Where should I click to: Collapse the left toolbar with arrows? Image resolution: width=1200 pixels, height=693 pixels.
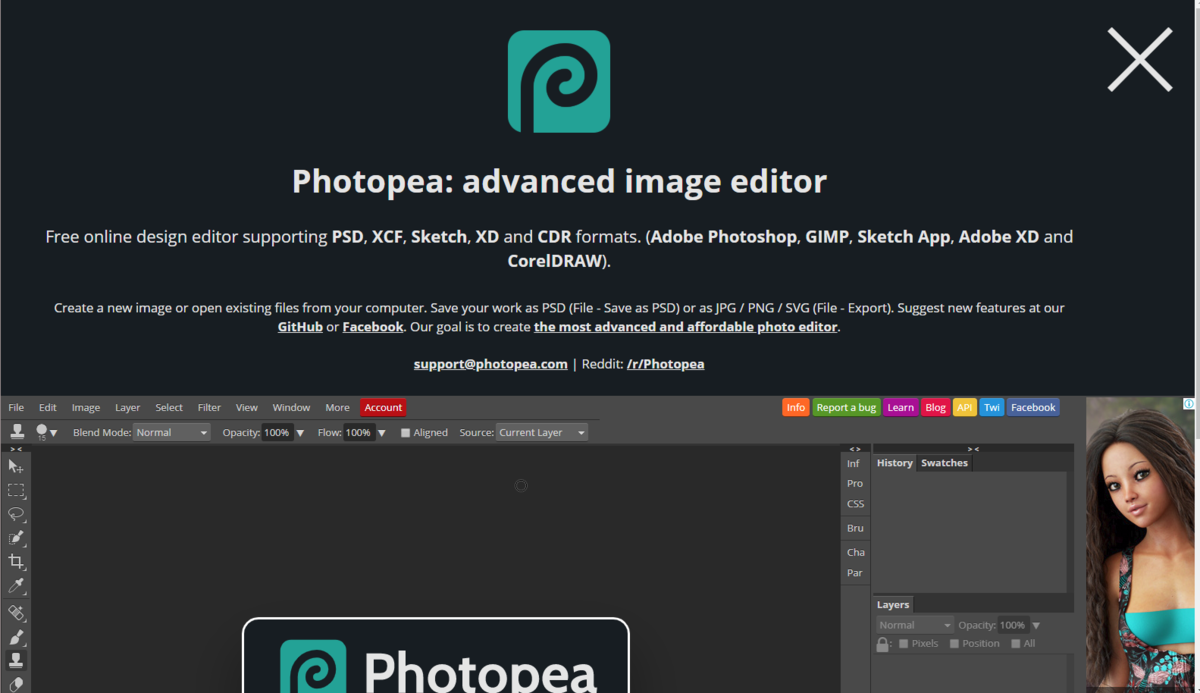(16, 449)
